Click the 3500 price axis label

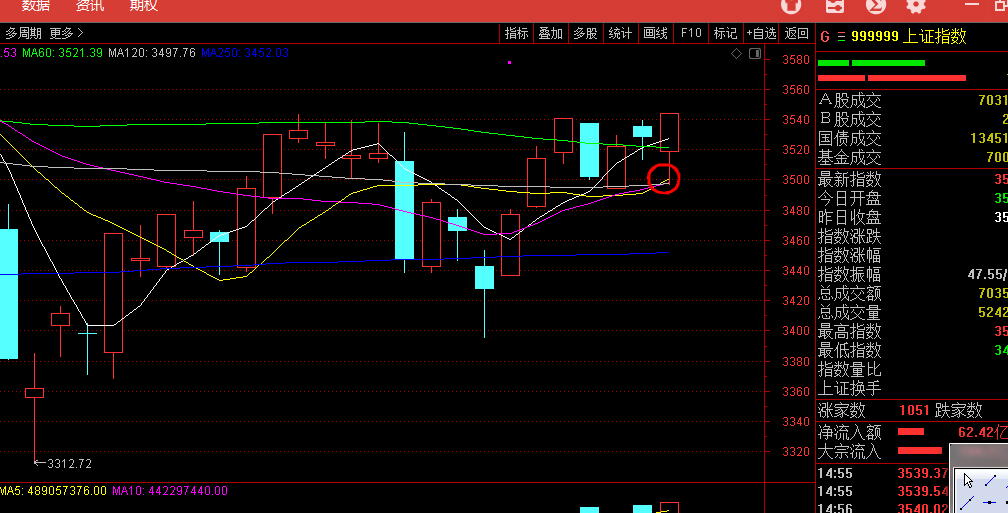pyautogui.click(x=796, y=180)
